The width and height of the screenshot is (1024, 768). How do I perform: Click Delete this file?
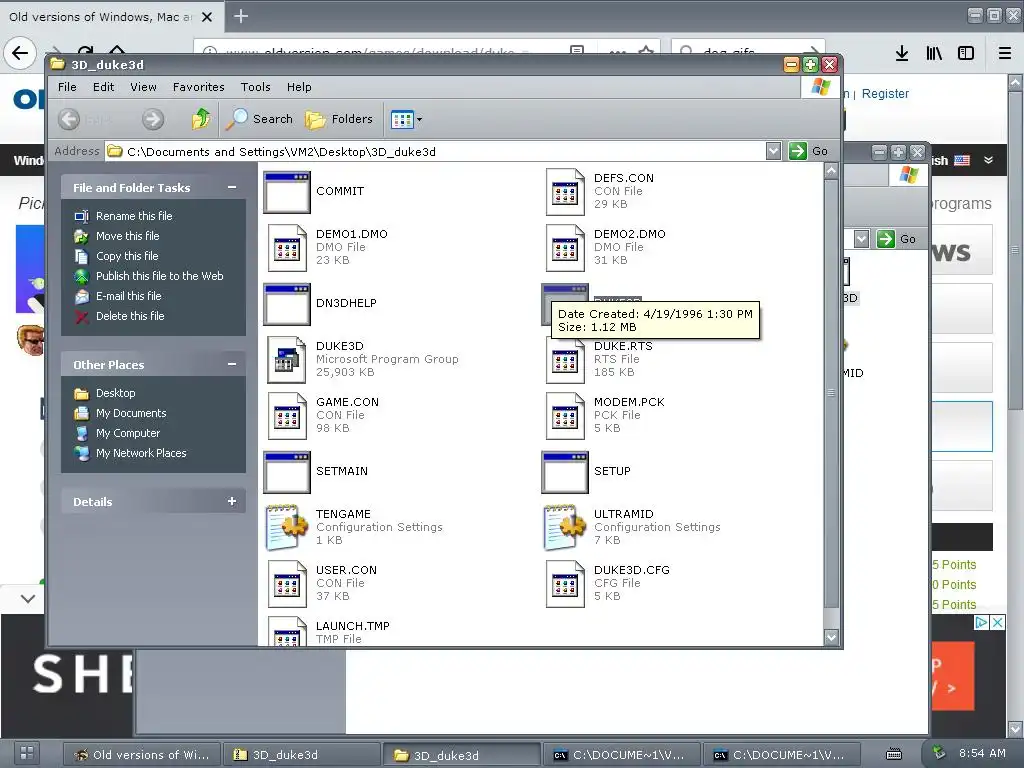pyautogui.click(x=130, y=316)
